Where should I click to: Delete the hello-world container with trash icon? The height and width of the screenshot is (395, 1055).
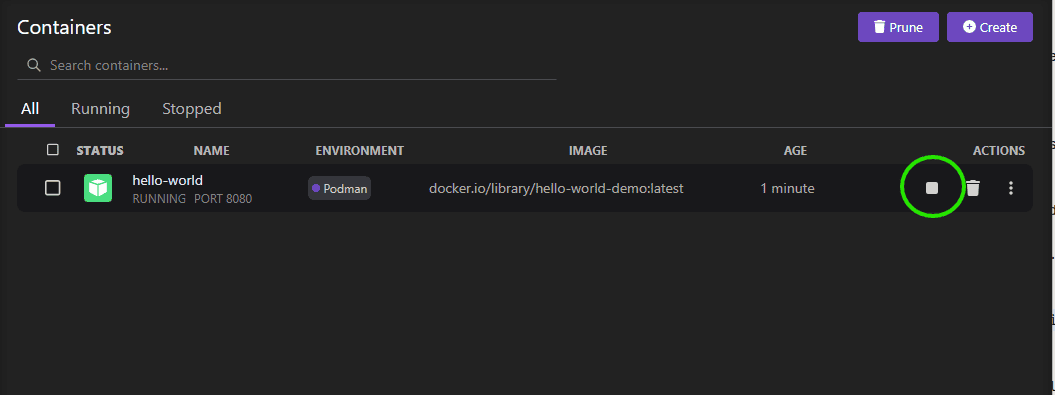[973, 188]
